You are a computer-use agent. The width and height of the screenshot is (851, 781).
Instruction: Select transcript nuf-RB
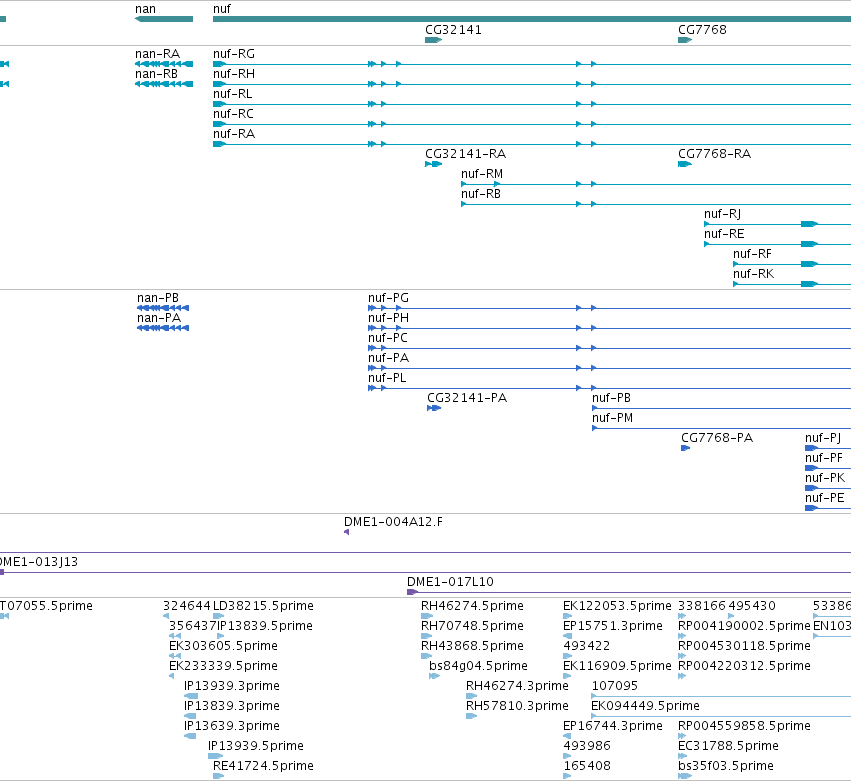click(x=481, y=194)
